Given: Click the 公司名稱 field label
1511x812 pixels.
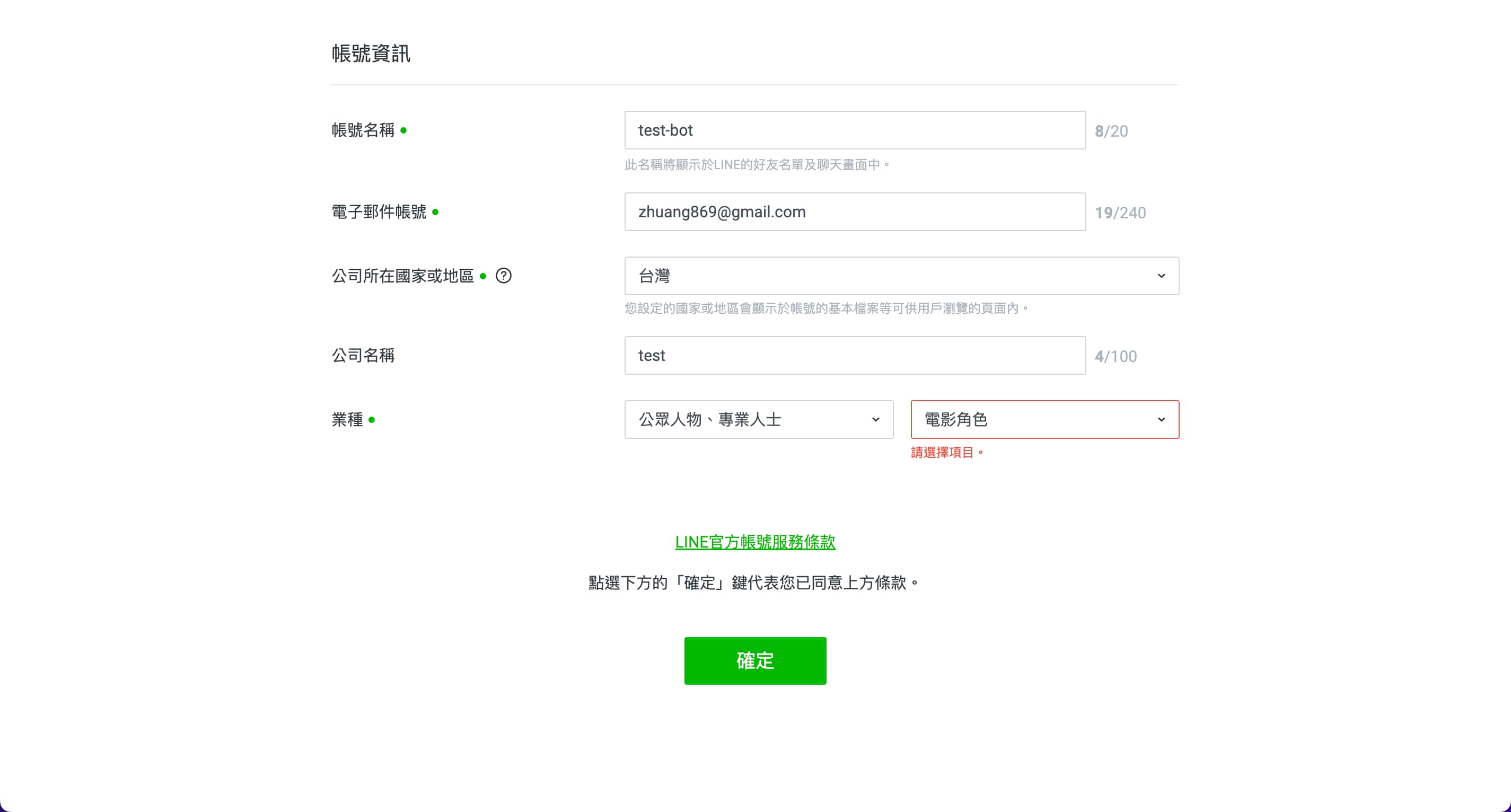Looking at the screenshot, I should coord(363,355).
